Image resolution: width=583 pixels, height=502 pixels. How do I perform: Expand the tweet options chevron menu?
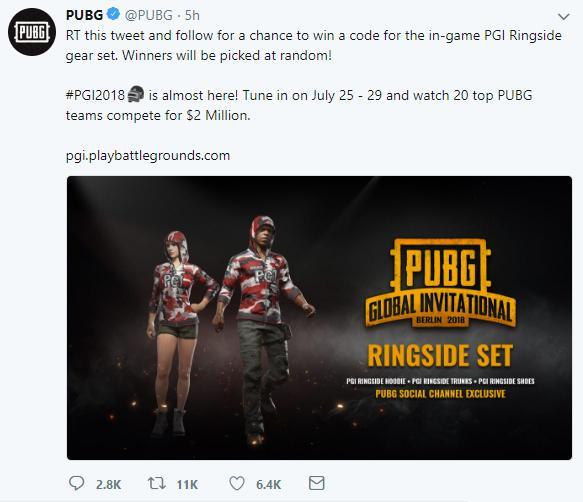564,17
